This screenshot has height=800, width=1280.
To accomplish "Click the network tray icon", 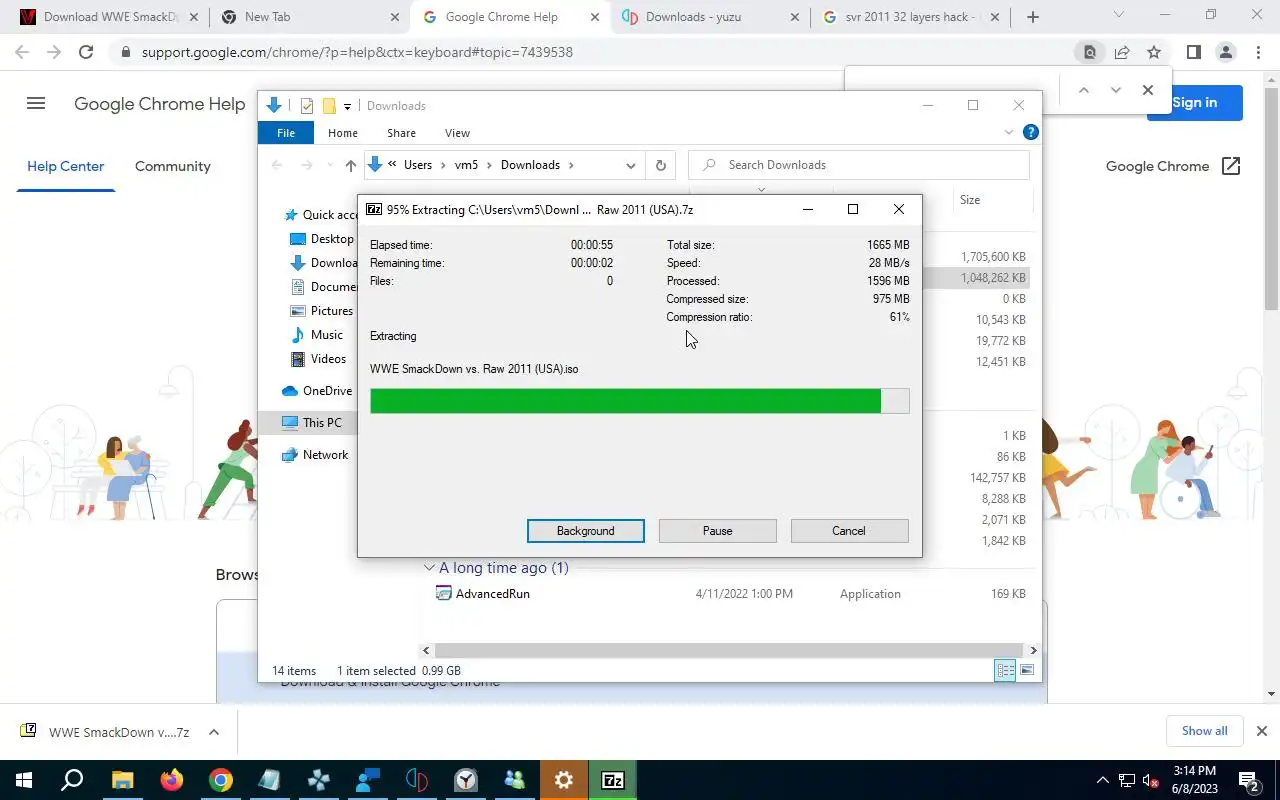I will pos(1127,780).
